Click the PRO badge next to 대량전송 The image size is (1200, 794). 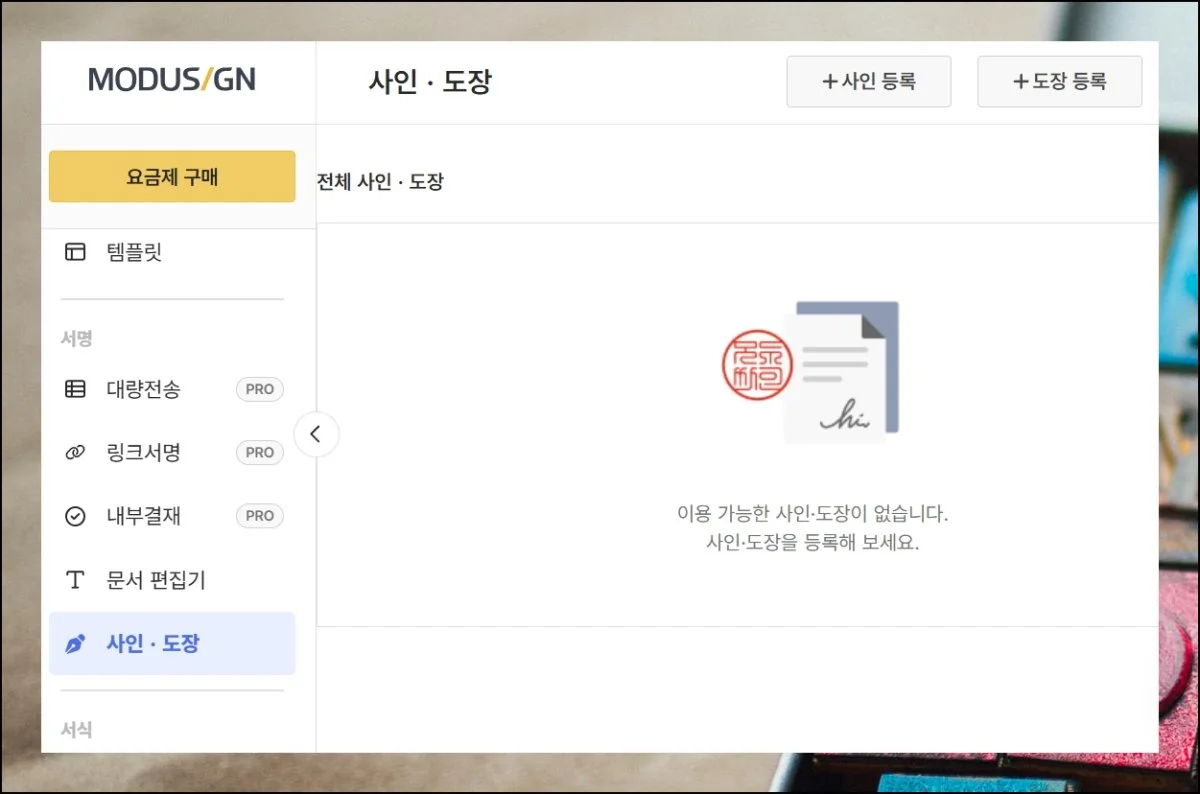[x=259, y=389]
